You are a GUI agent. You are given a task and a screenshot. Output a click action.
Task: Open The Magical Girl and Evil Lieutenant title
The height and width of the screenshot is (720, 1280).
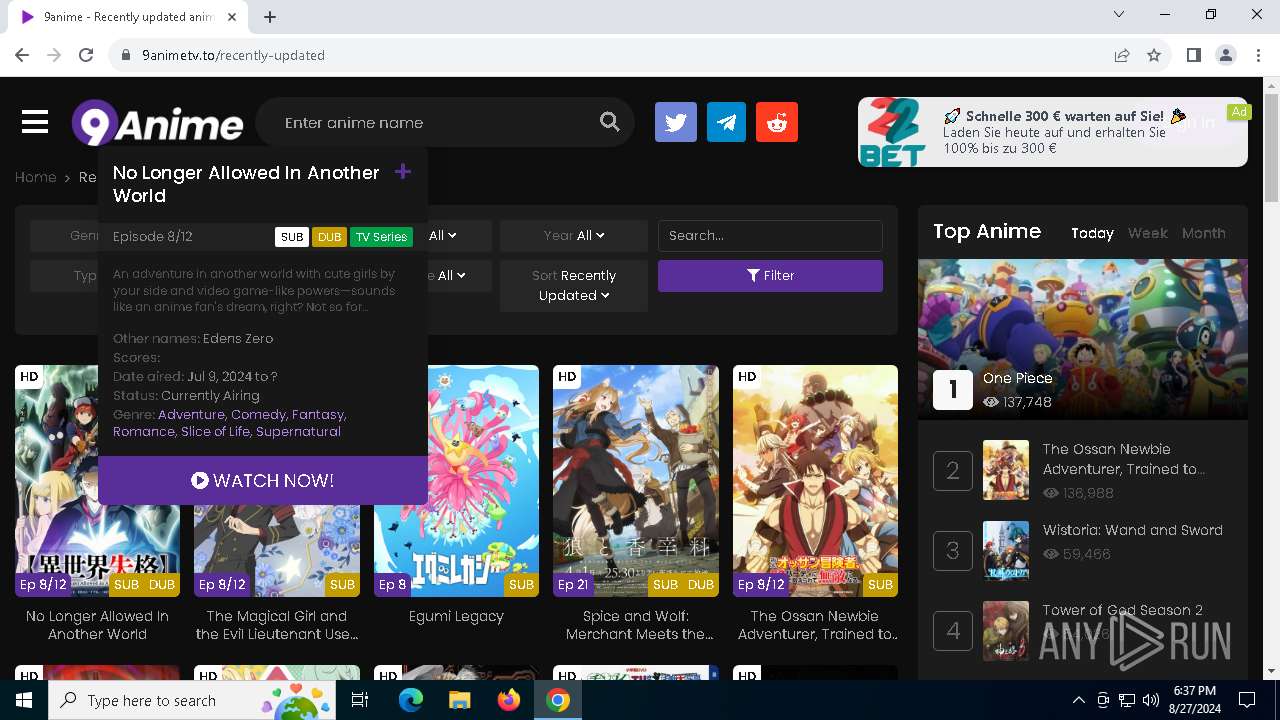point(277,625)
